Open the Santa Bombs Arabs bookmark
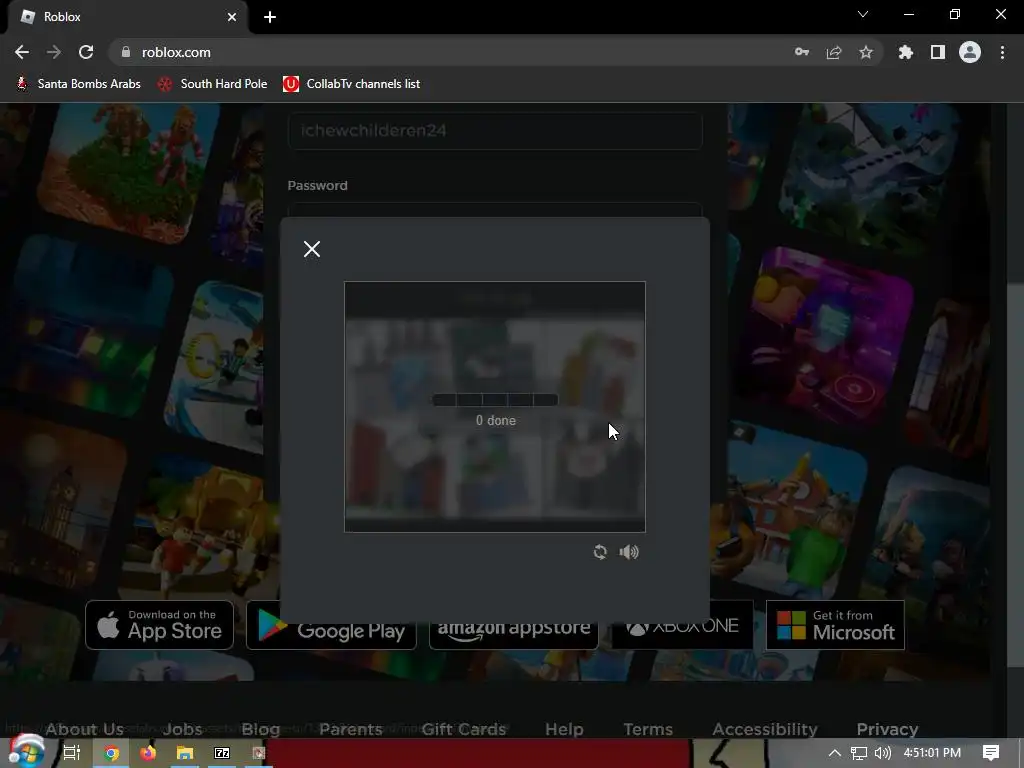The height and width of the screenshot is (768, 1024). pos(78,84)
